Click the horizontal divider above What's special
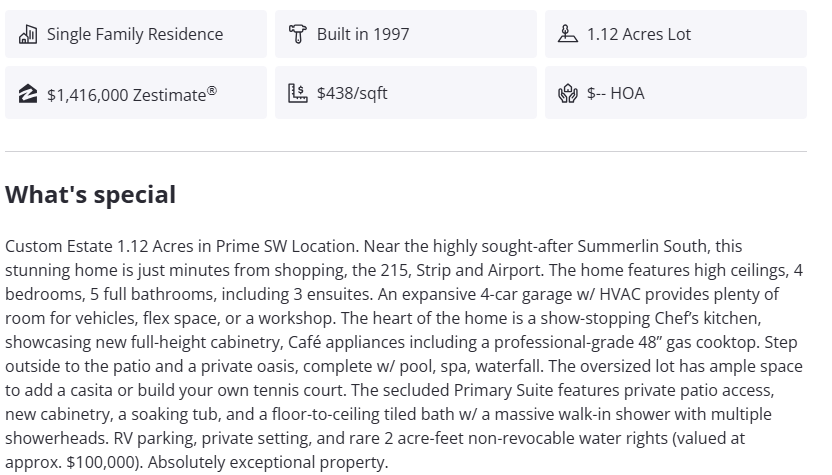This screenshot has width=832, height=475. [406, 151]
